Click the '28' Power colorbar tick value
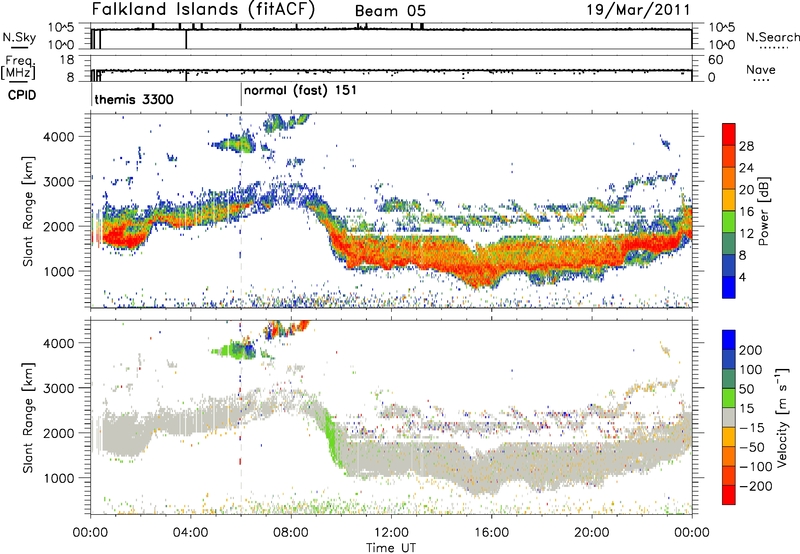Image resolution: width=800 pixels, height=554 pixels. click(746, 146)
